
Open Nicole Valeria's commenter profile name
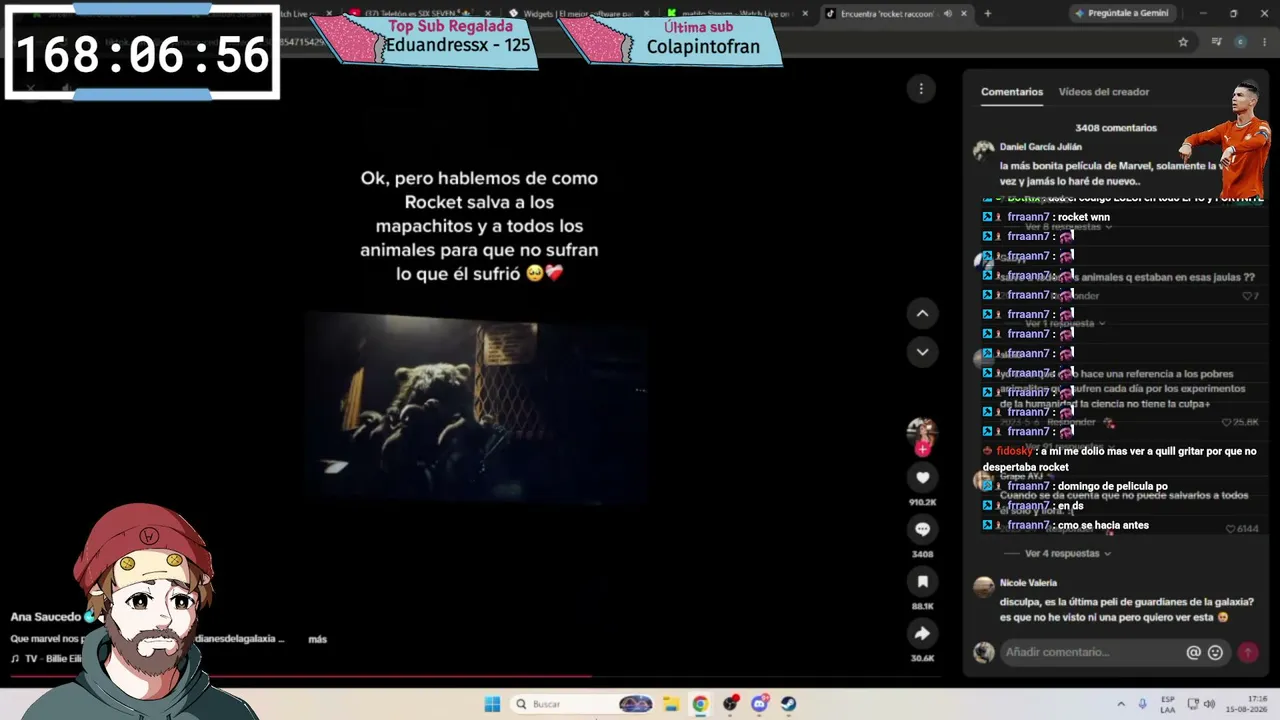click(x=1028, y=583)
